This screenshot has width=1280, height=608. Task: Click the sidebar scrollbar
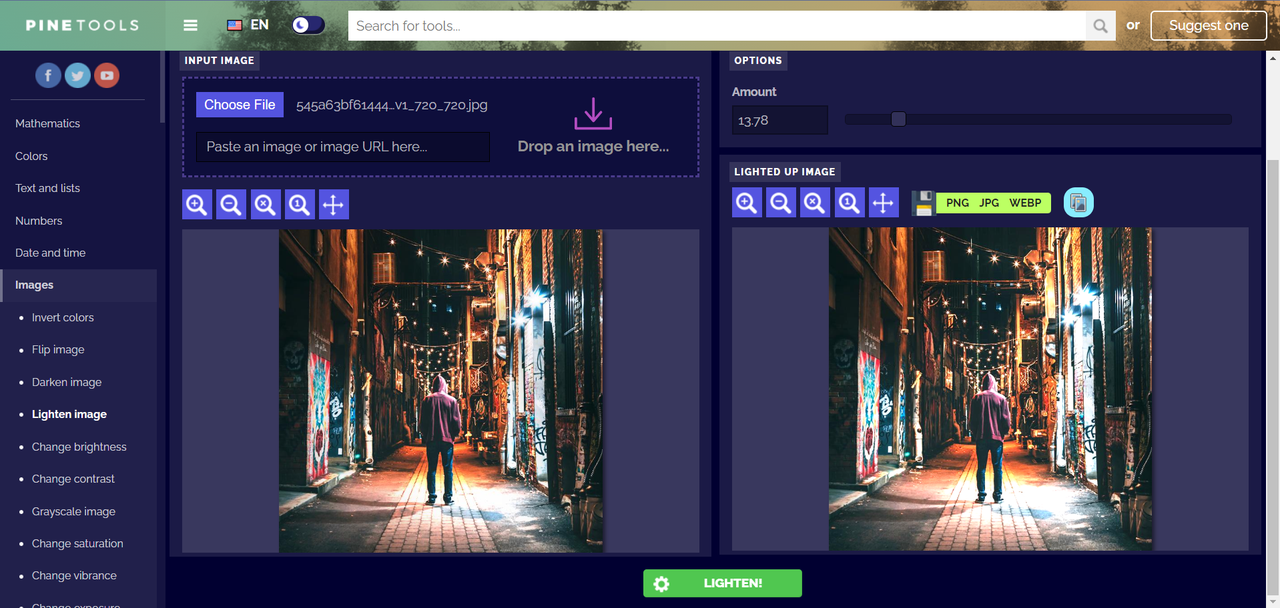tap(162, 86)
